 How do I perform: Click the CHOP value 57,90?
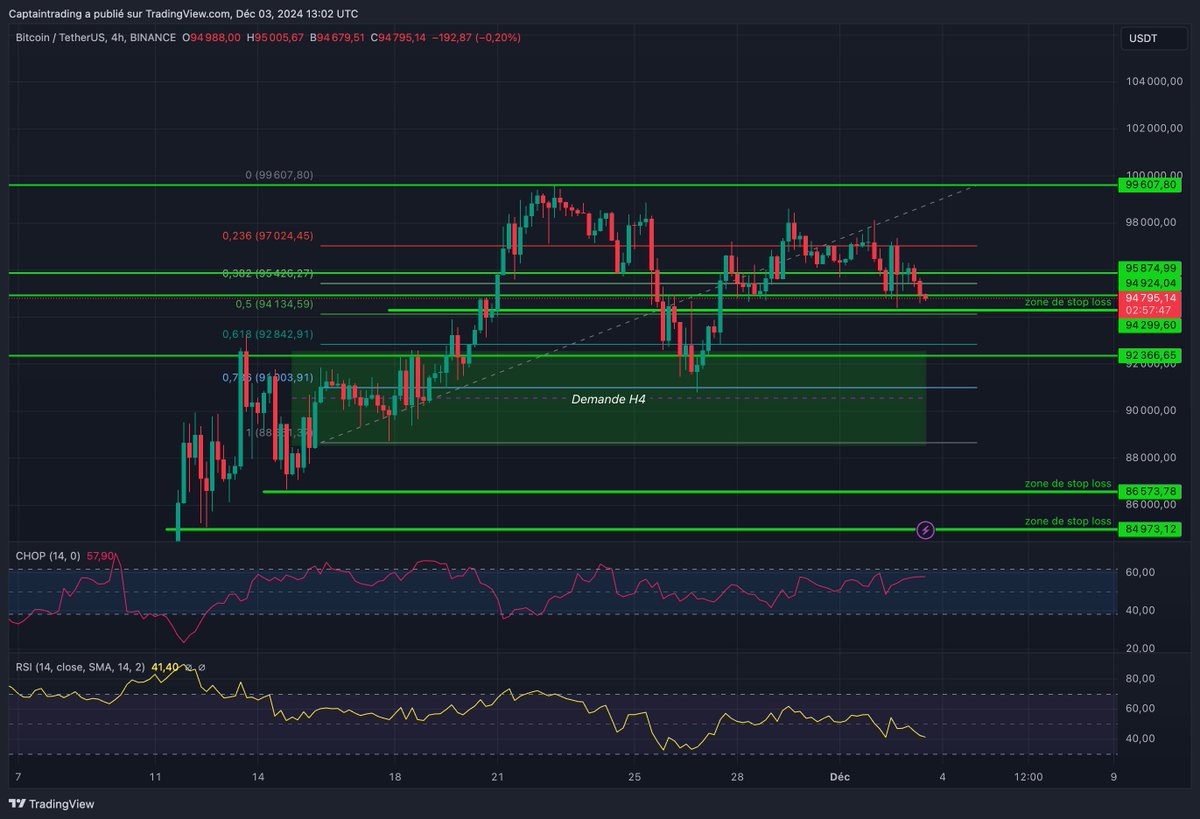tap(101, 554)
